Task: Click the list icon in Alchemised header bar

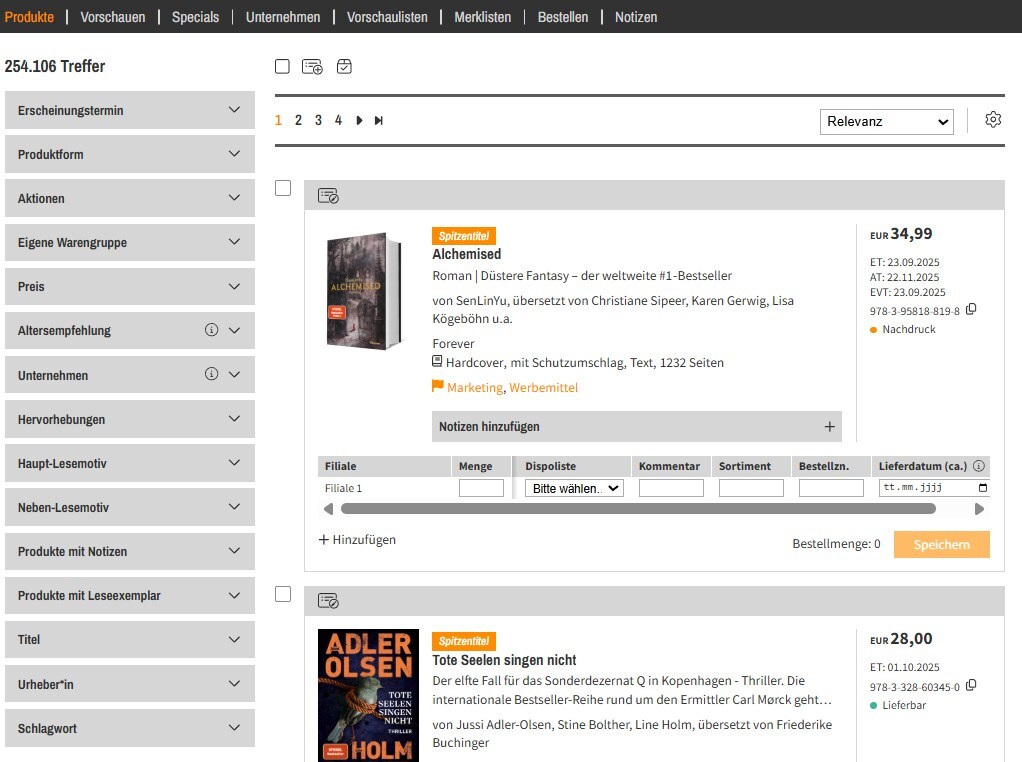Action: click(328, 196)
